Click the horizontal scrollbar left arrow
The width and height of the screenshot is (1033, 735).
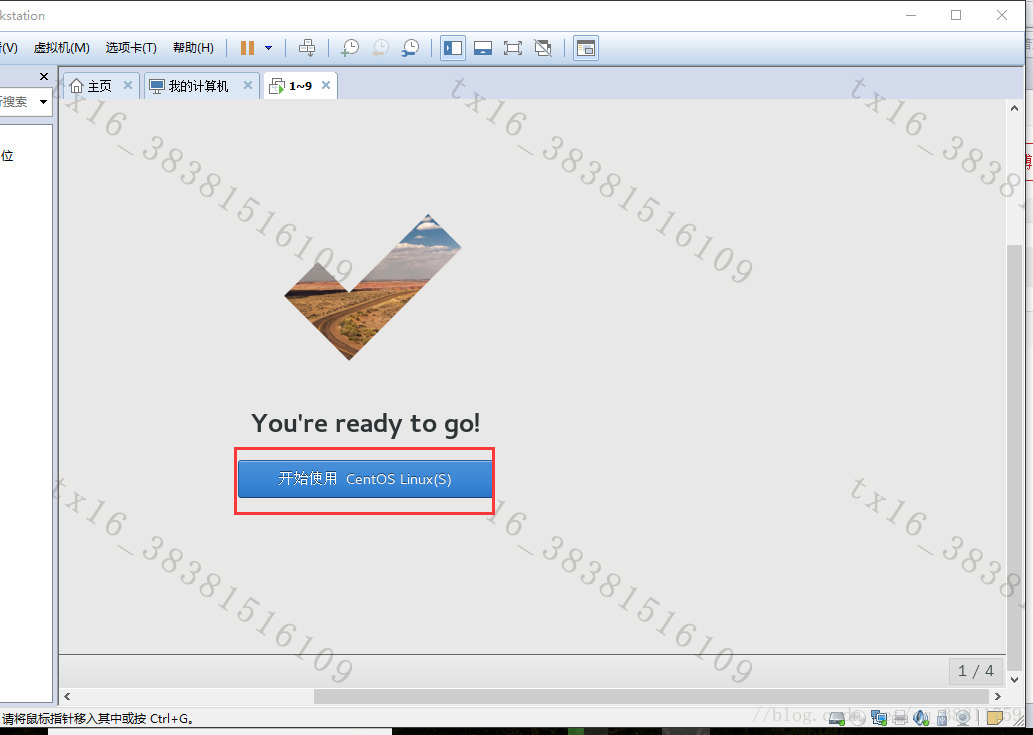pyautogui.click(x=67, y=696)
